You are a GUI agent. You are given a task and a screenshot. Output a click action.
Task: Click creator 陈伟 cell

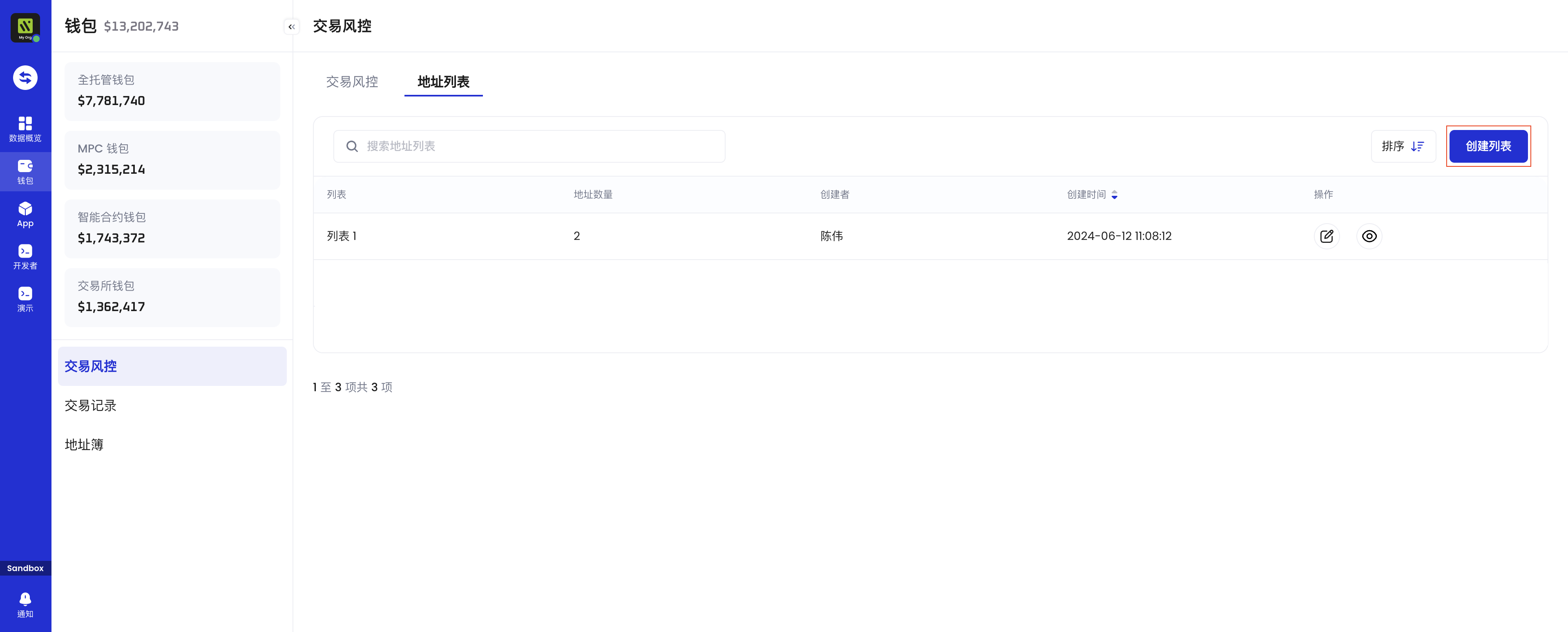click(x=831, y=236)
